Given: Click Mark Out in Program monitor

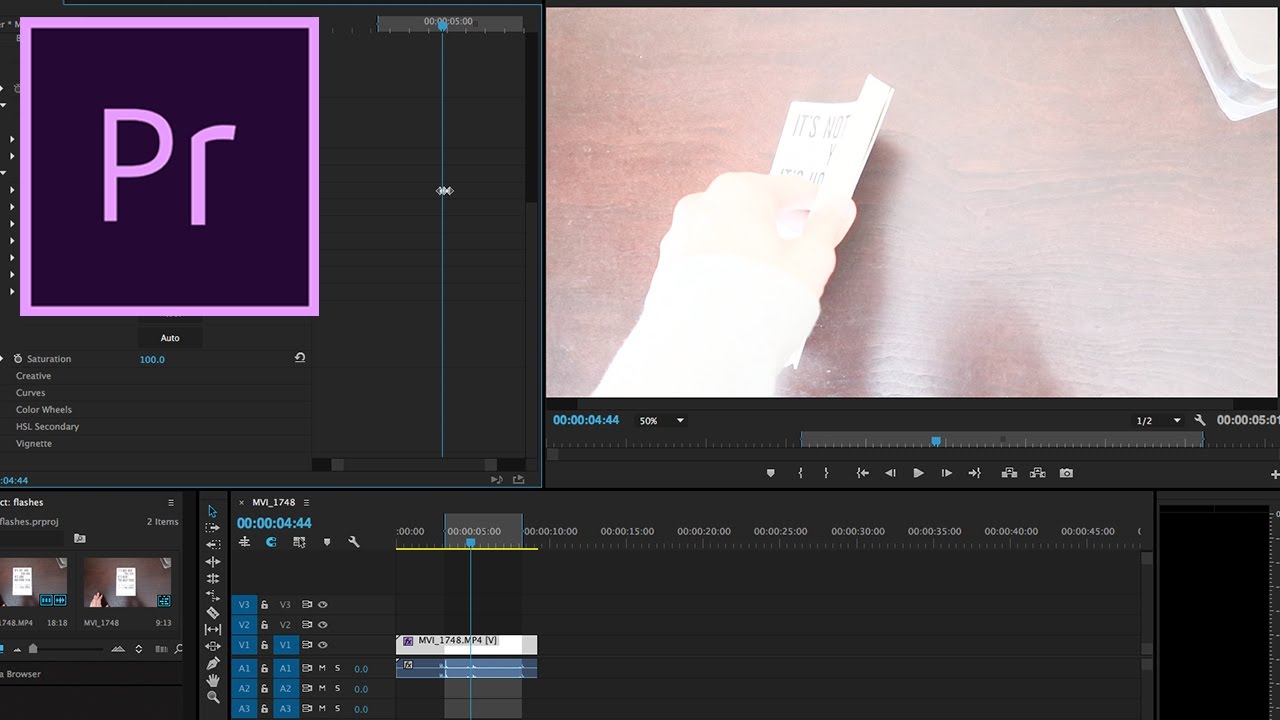Looking at the screenshot, I should point(826,473).
